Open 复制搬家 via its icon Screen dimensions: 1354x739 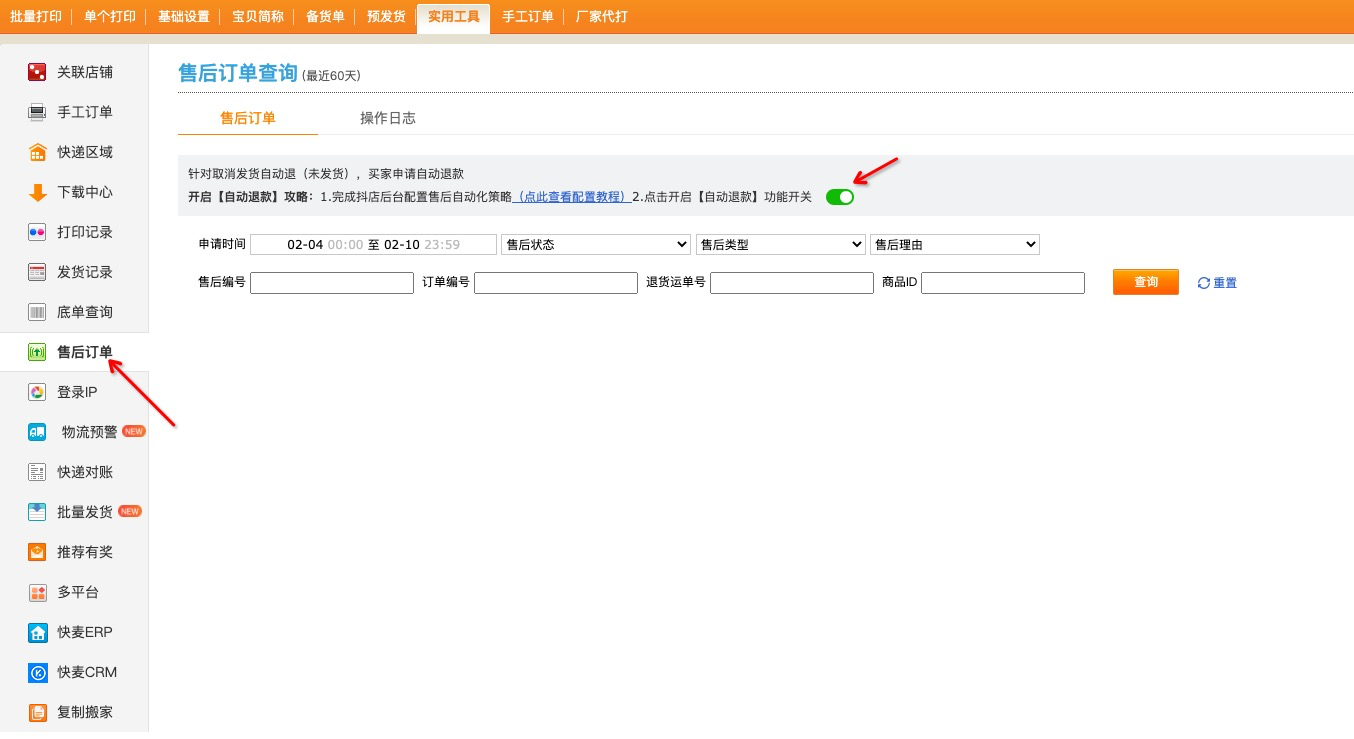[x=37, y=712]
